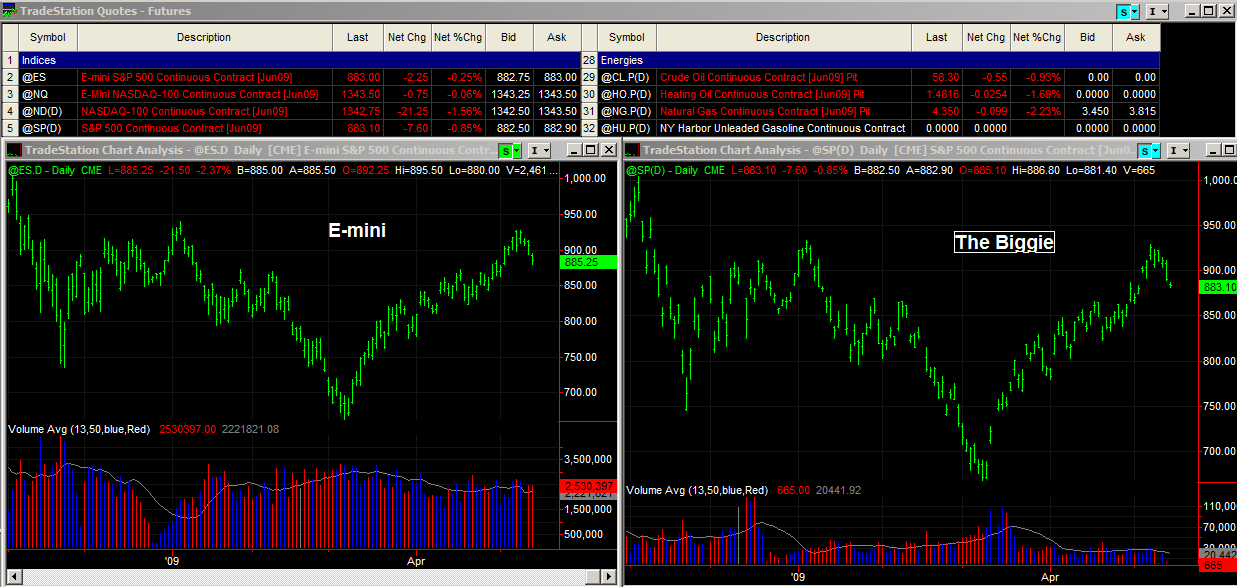Open the I interval link in @ES.D chart

tap(539, 150)
